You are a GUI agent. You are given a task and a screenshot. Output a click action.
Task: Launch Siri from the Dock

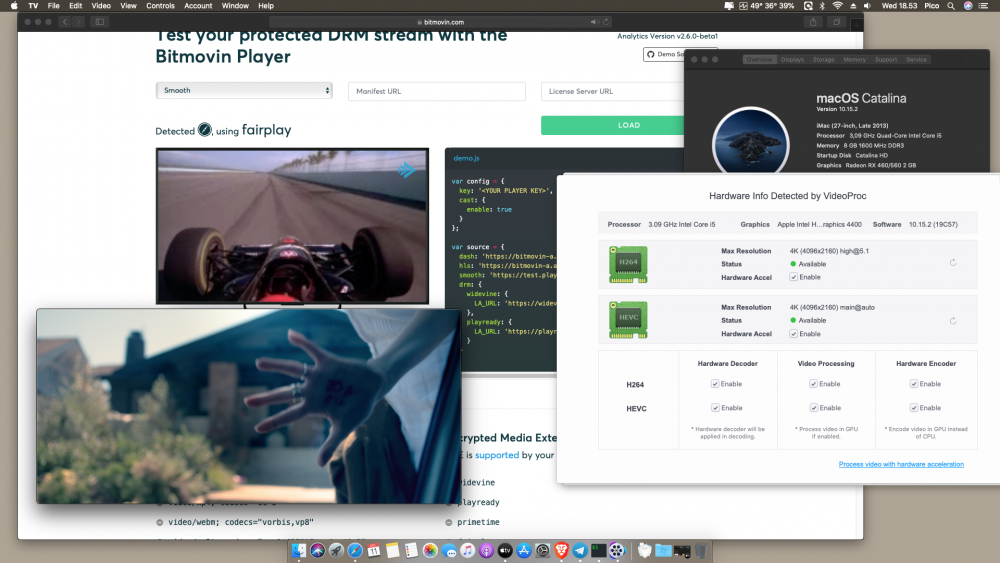point(318,550)
